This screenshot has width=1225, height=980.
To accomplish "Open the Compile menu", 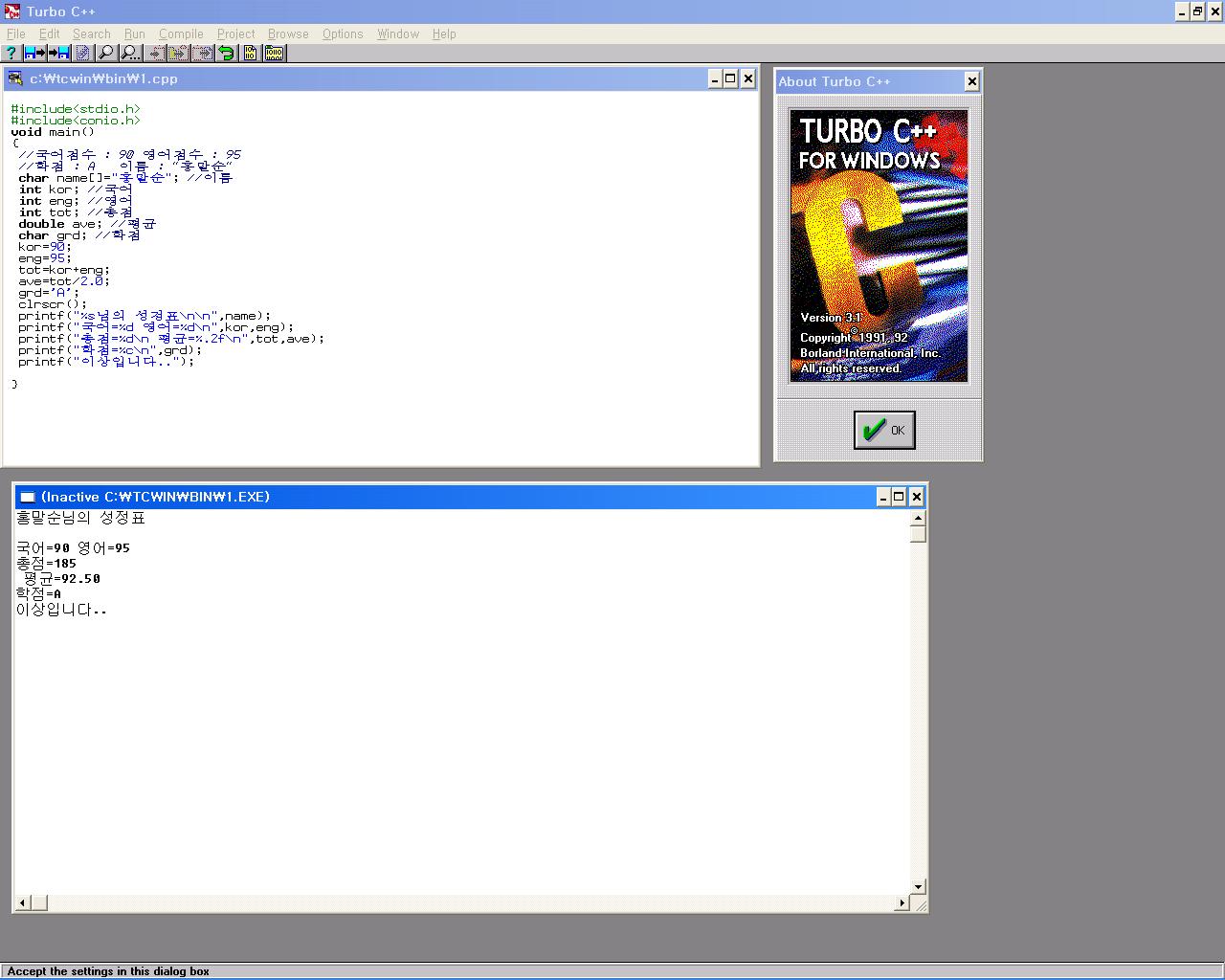I will pos(181,33).
